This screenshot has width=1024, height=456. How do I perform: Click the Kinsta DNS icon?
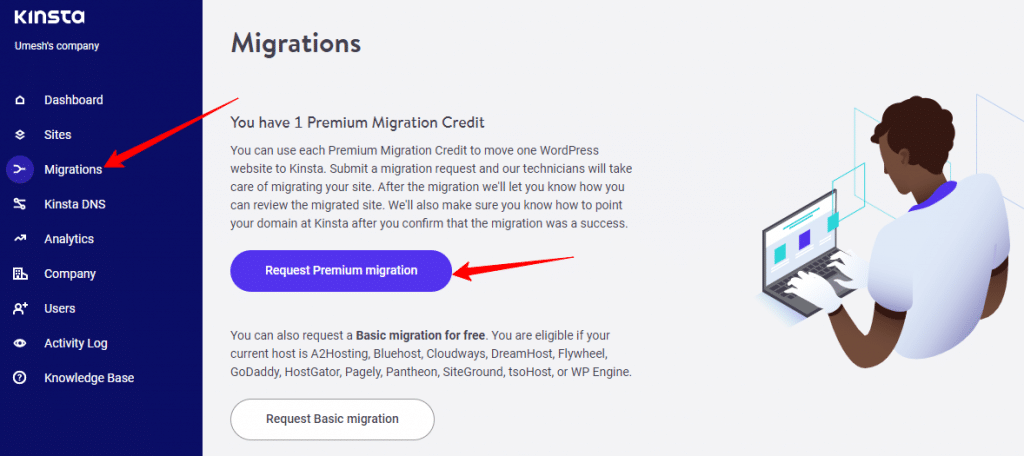click(x=20, y=204)
